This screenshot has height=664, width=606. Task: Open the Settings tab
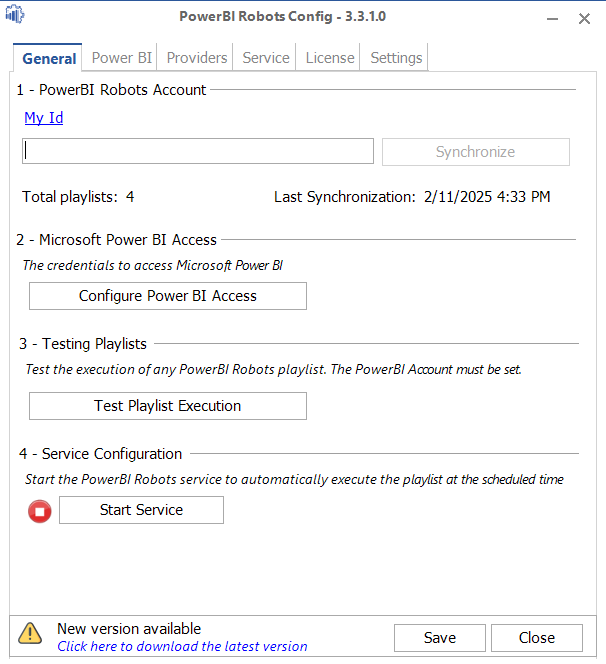(x=396, y=58)
